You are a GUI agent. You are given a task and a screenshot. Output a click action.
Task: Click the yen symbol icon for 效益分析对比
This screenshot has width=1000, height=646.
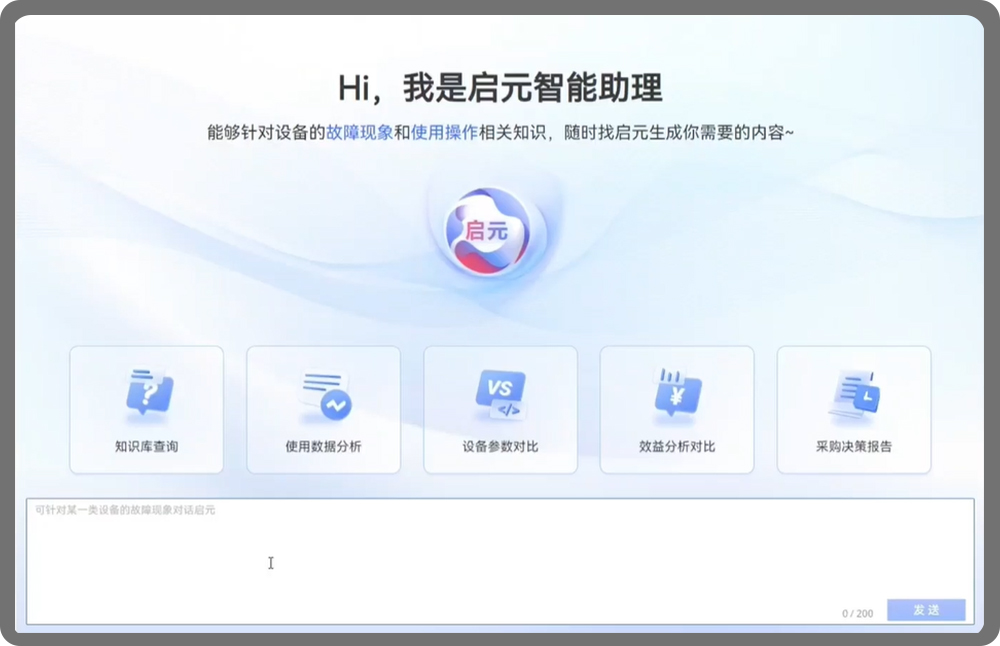pyautogui.click(x=677, y=392)
